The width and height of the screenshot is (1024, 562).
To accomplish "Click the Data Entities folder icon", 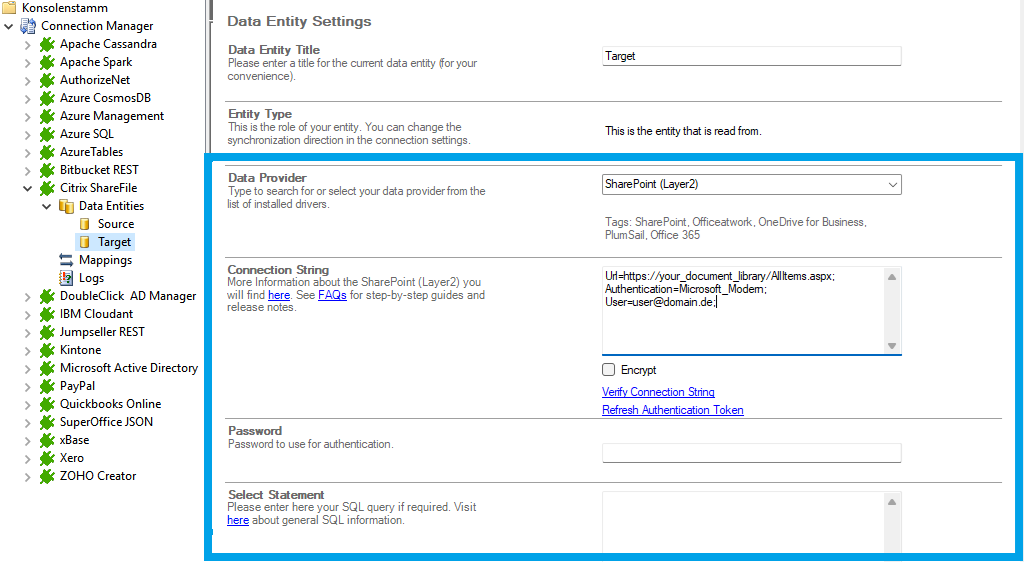I will tap(66, 206).
